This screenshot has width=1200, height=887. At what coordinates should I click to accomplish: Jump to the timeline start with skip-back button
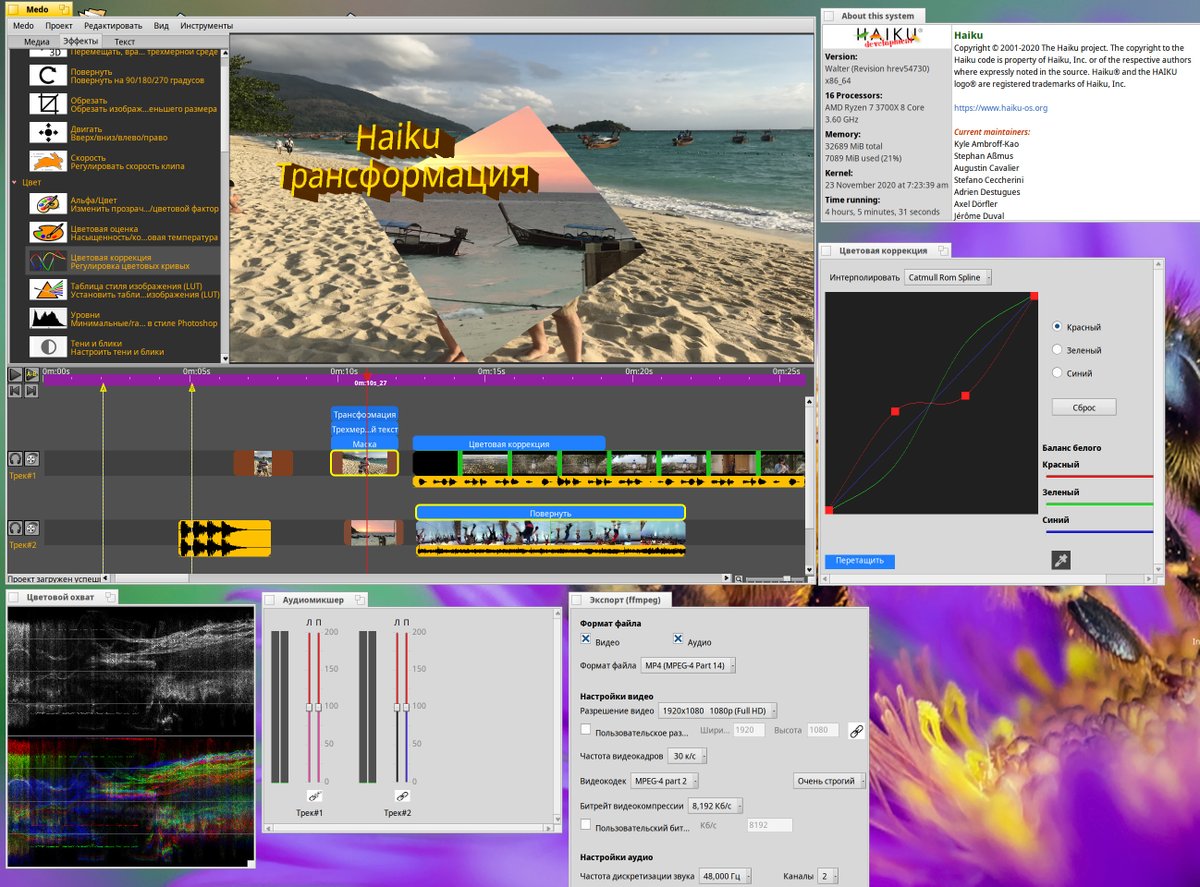(x=16, y=391)
